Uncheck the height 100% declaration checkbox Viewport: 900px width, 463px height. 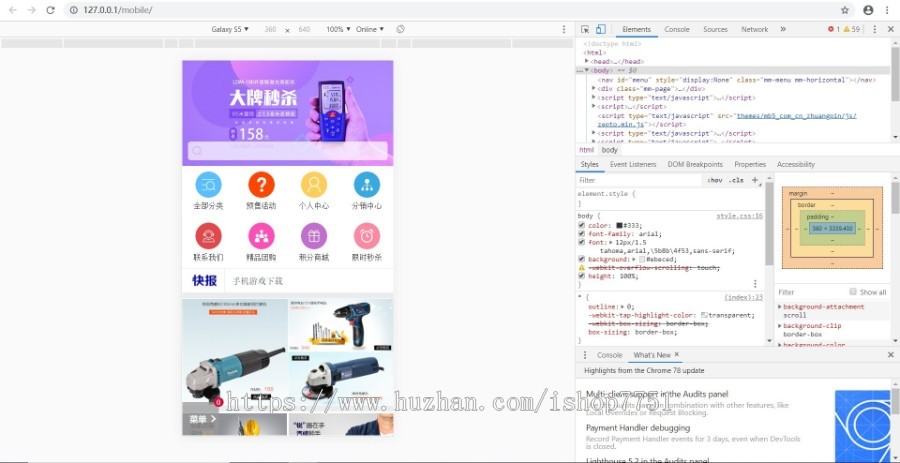pyautogui.click(x=581, y=276)
